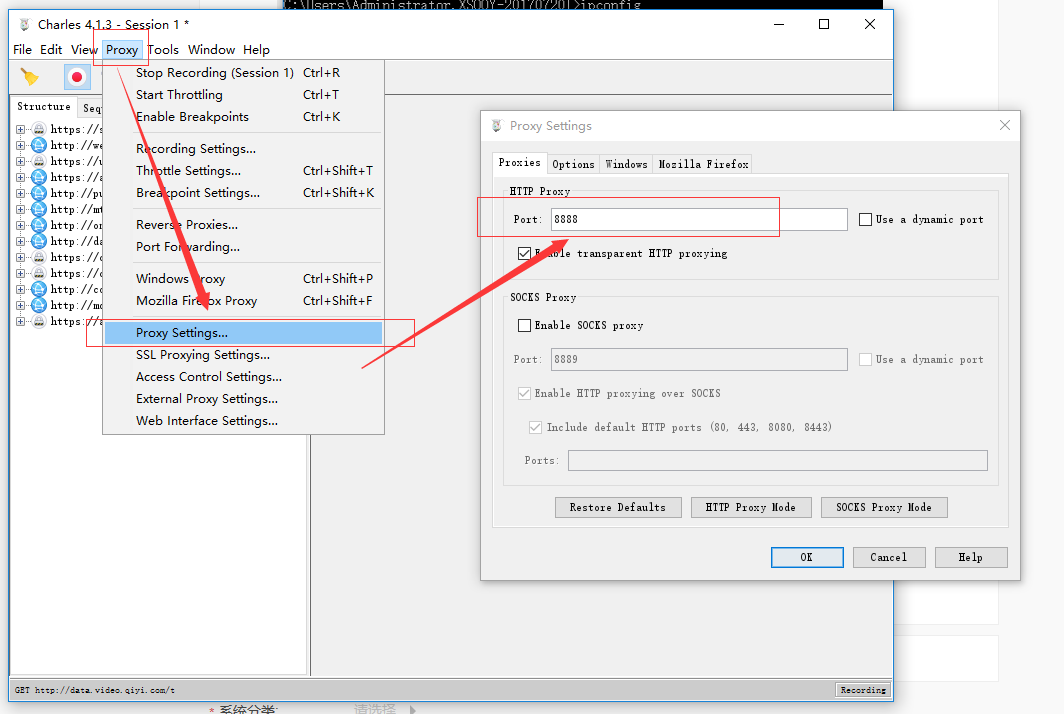1064x714 pixels.
Task: Click the Recording status bar button
Action: (862, 690)
